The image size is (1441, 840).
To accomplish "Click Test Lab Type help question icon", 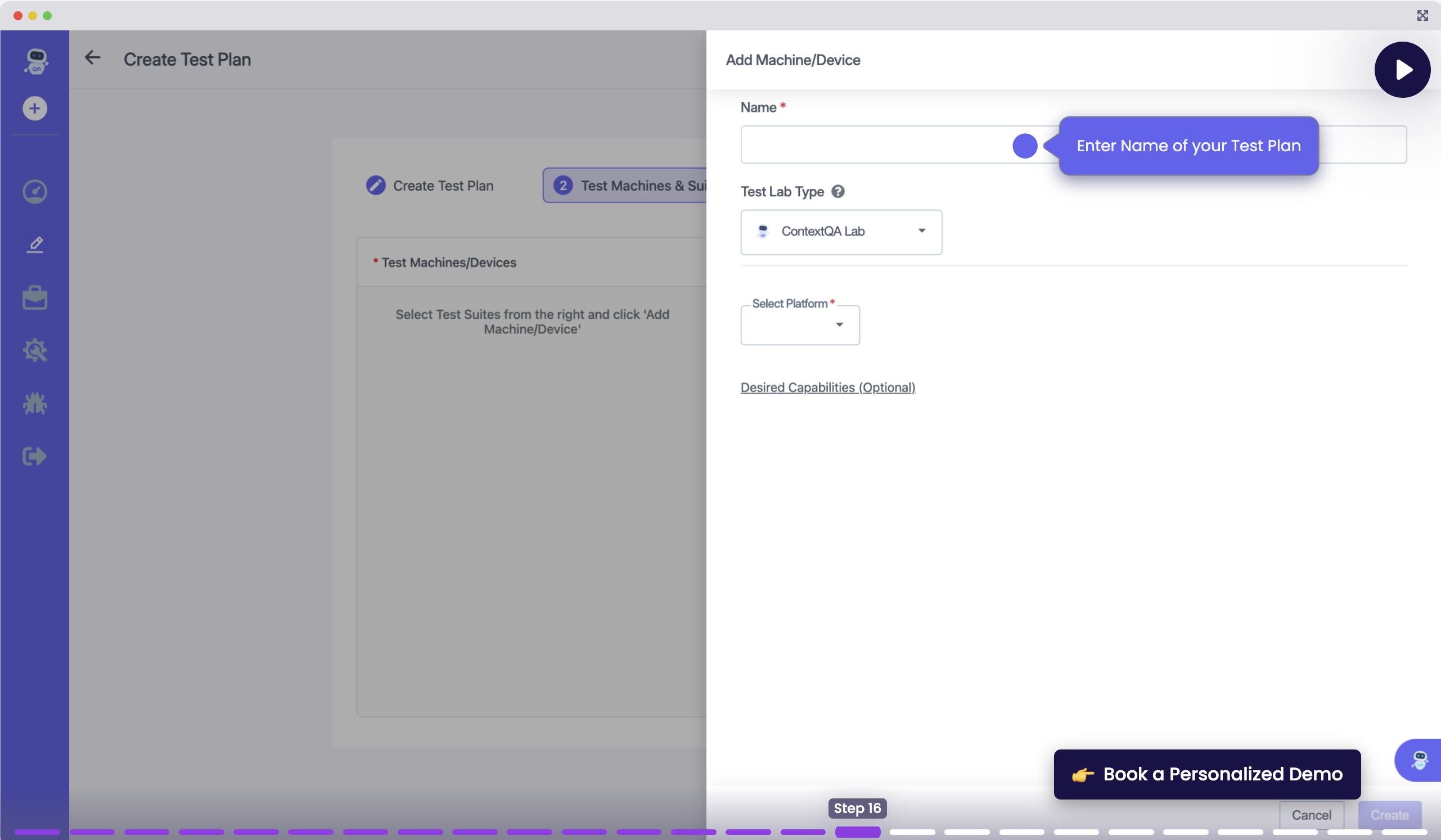I will [837, 191].
